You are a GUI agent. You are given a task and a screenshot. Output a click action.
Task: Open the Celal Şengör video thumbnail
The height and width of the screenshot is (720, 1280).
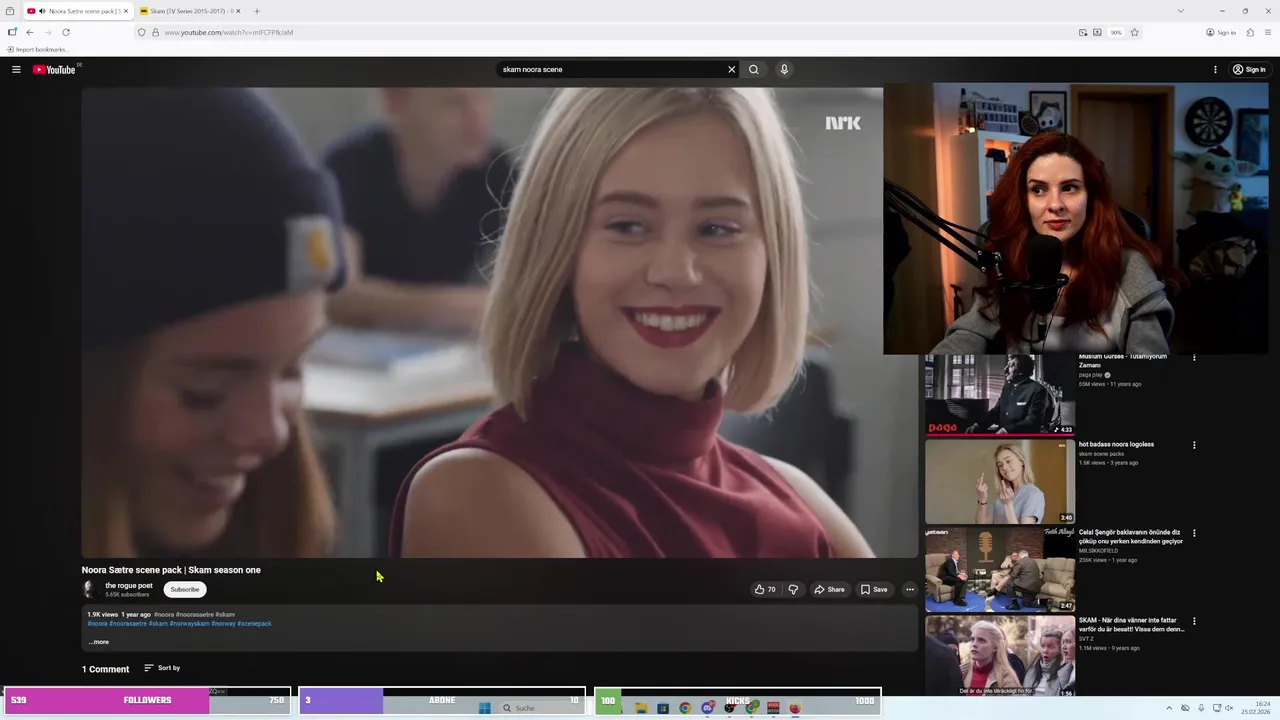pos(999,569)
